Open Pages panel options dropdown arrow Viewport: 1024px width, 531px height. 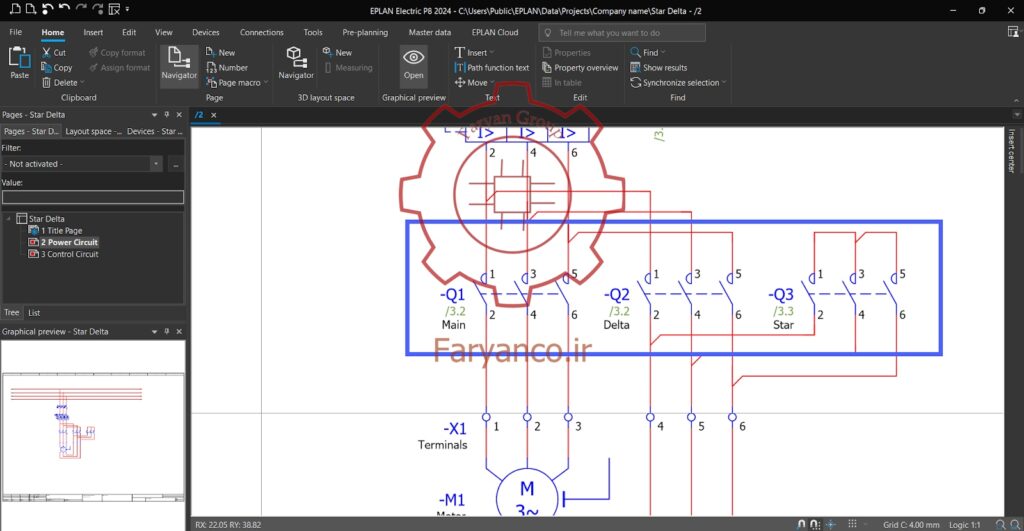[155, 114]
